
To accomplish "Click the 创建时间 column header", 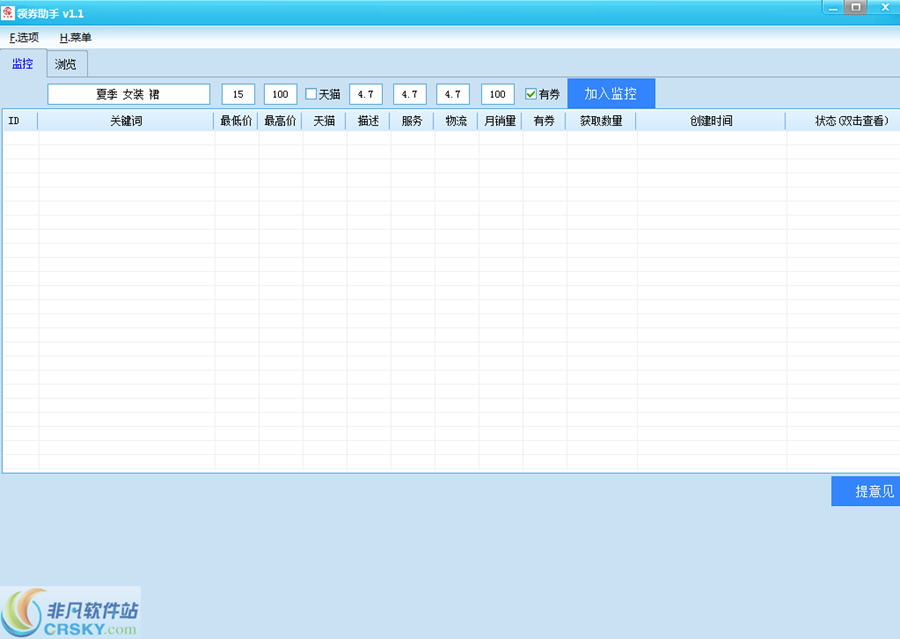I will pos(710,120).
